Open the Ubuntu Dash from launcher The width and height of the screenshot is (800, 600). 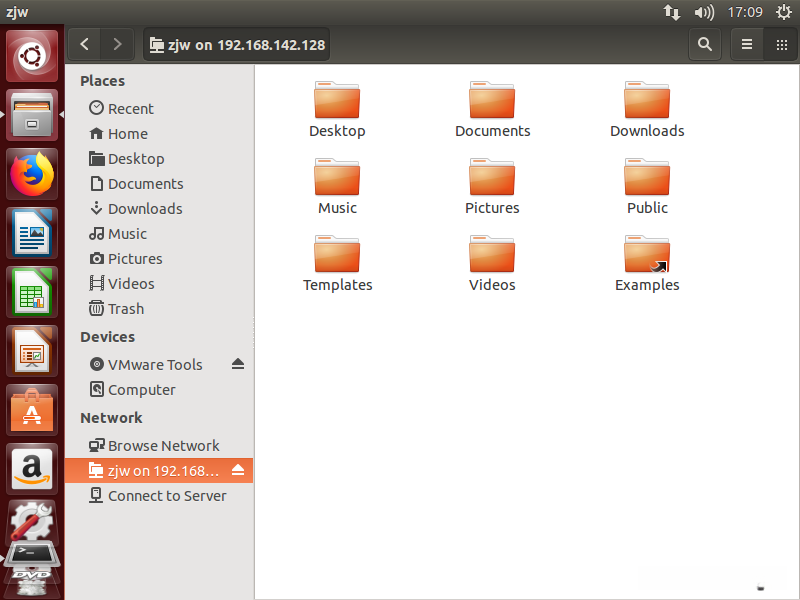tap(32, 56)
